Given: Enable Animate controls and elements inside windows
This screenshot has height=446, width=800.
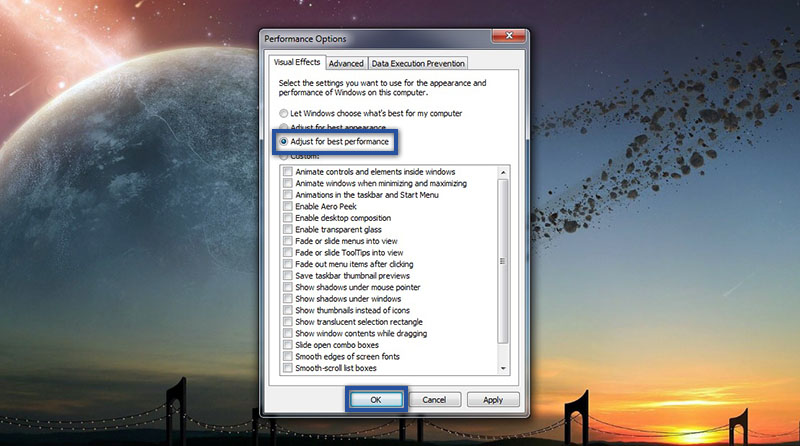Looking at the screenshot, I should coord(289,172).
